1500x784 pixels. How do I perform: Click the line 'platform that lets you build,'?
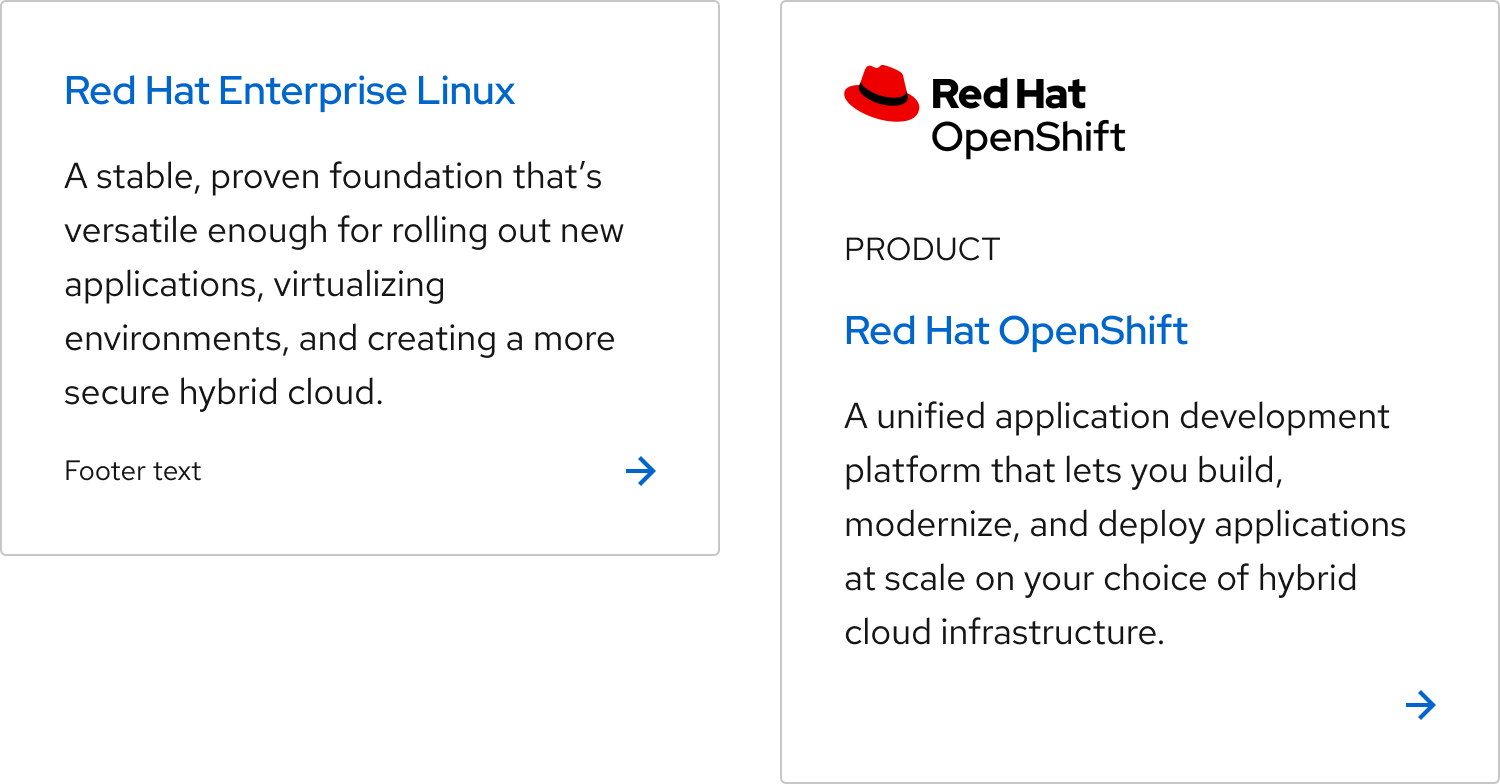(x=1064, y=471)
